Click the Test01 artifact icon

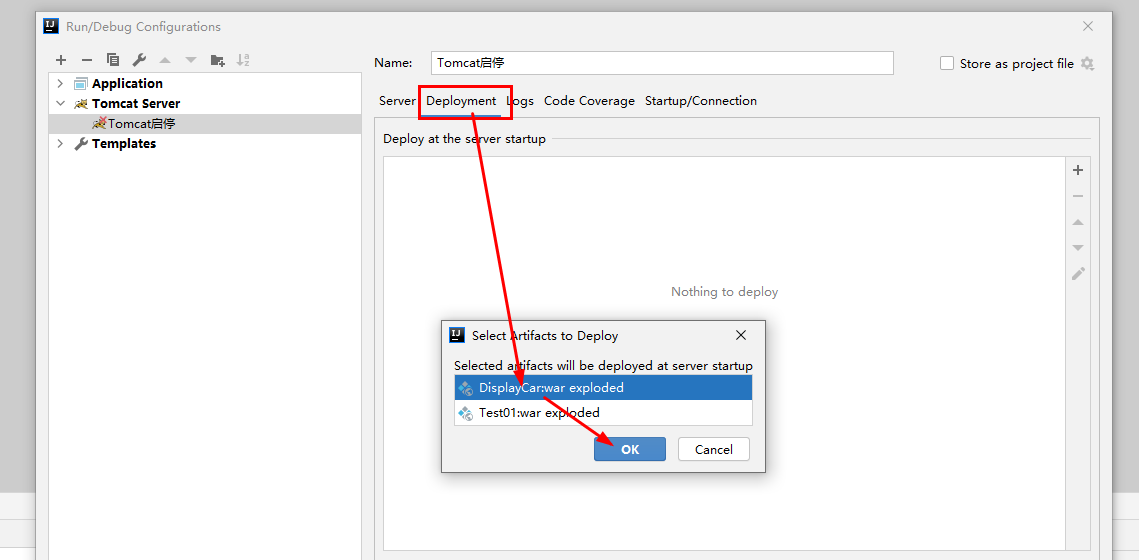pos(466,413)
